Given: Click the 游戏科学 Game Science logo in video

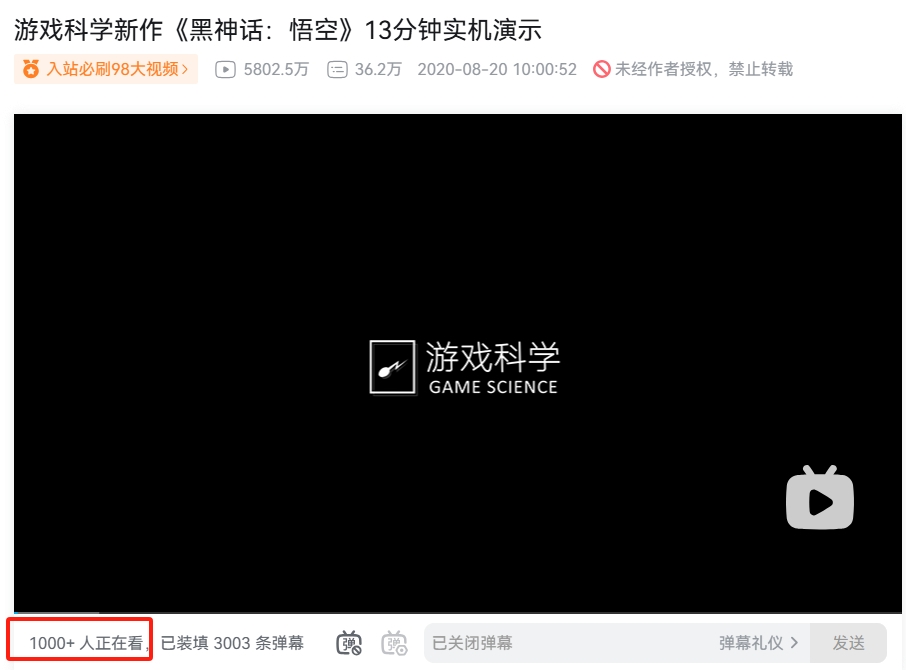Looking at the screenshot, I should pos(465,367).
